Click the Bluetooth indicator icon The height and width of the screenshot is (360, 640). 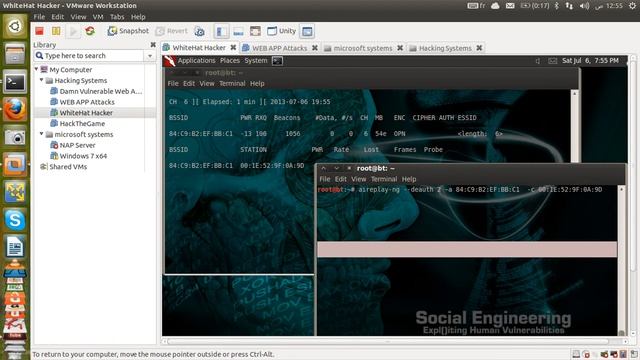pos(556,6)
